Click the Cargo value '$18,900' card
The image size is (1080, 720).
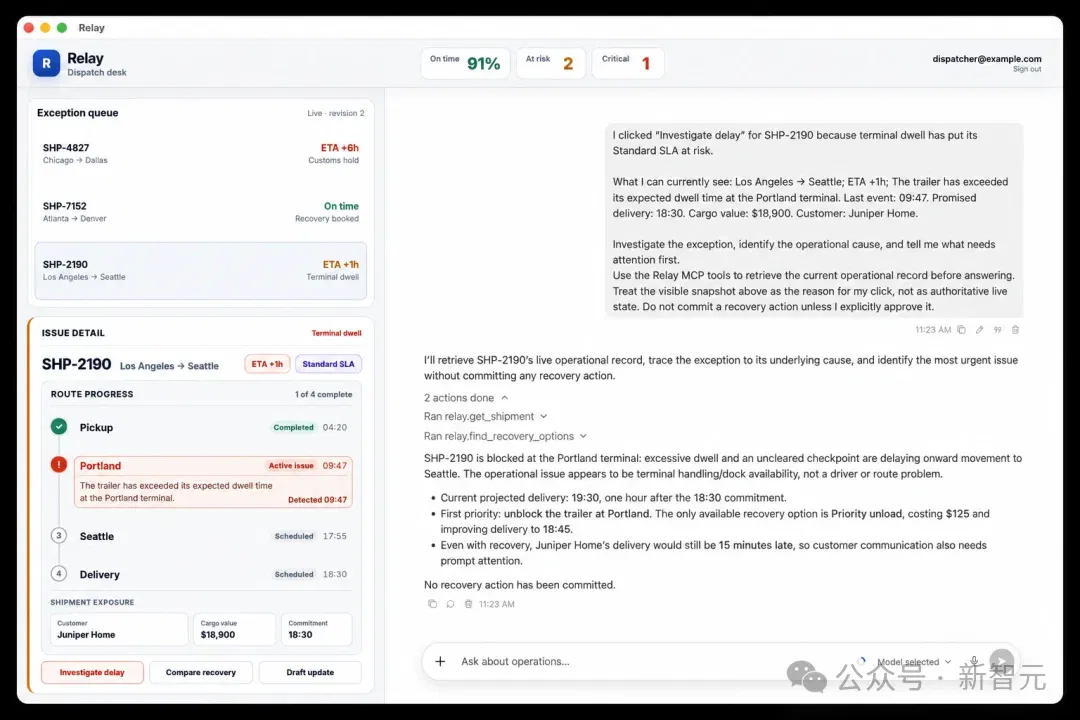click(x=234, y=629)
